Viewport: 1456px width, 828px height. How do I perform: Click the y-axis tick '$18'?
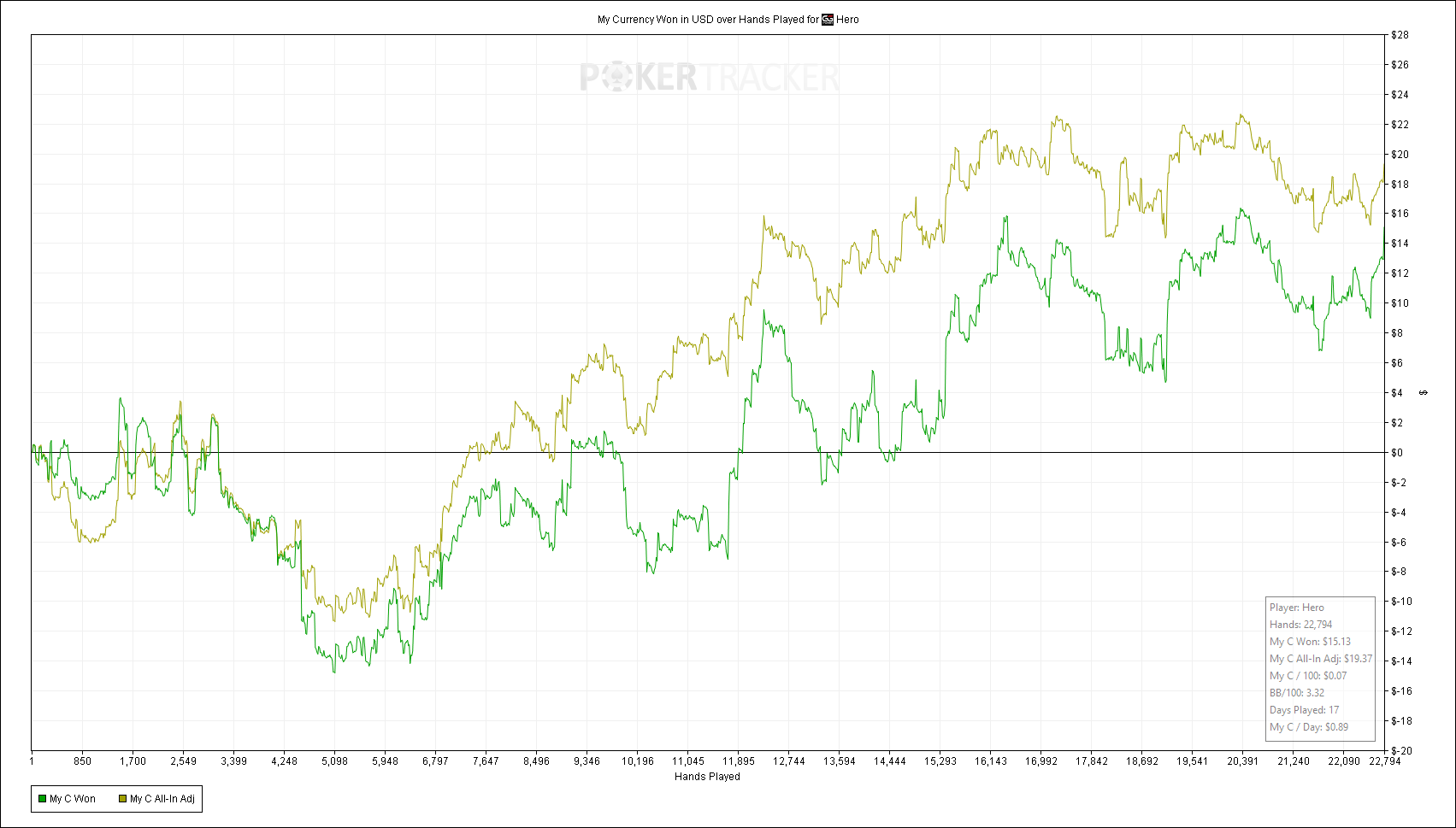point(1400,185)
